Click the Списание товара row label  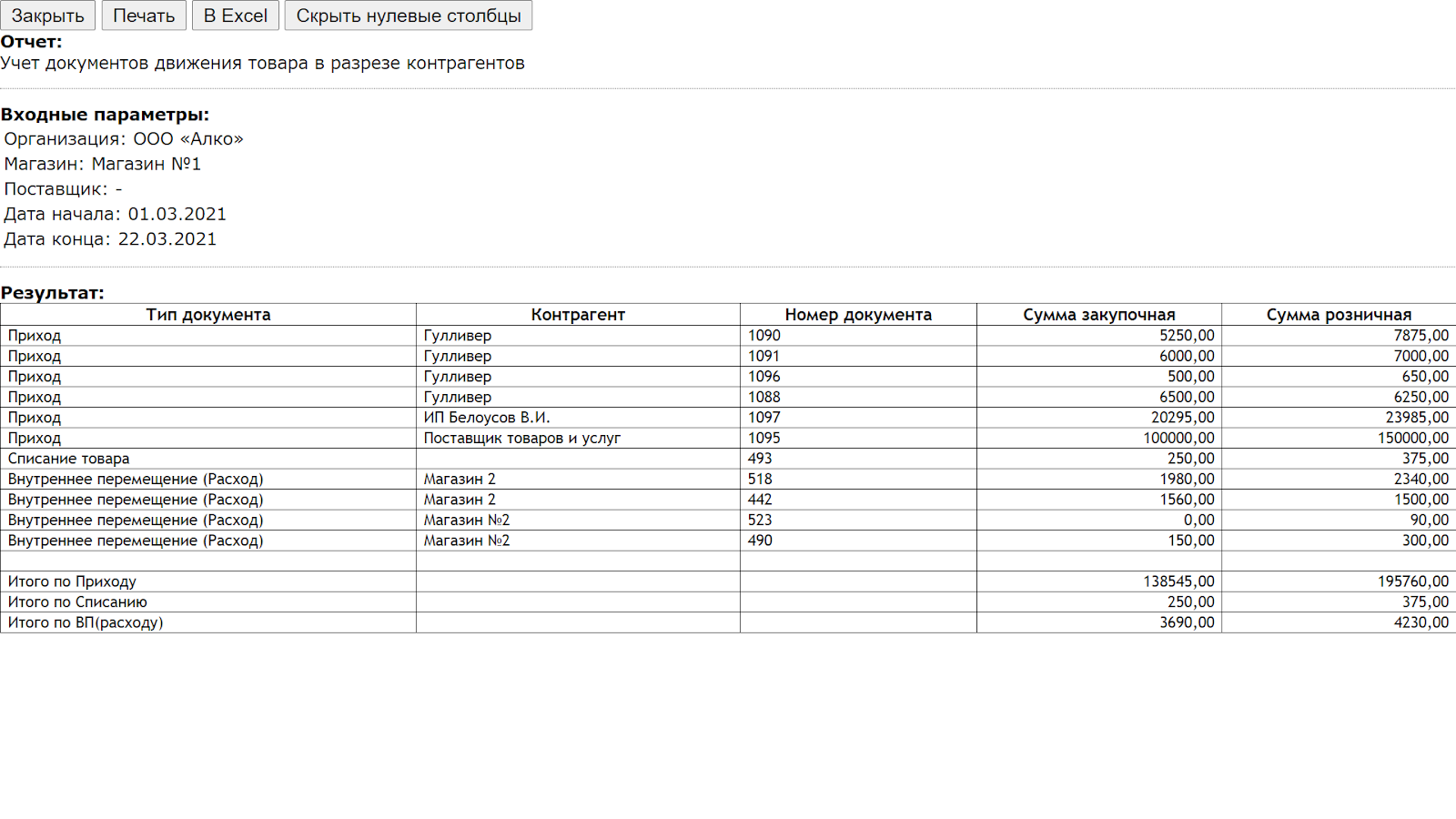click(69, 459)
